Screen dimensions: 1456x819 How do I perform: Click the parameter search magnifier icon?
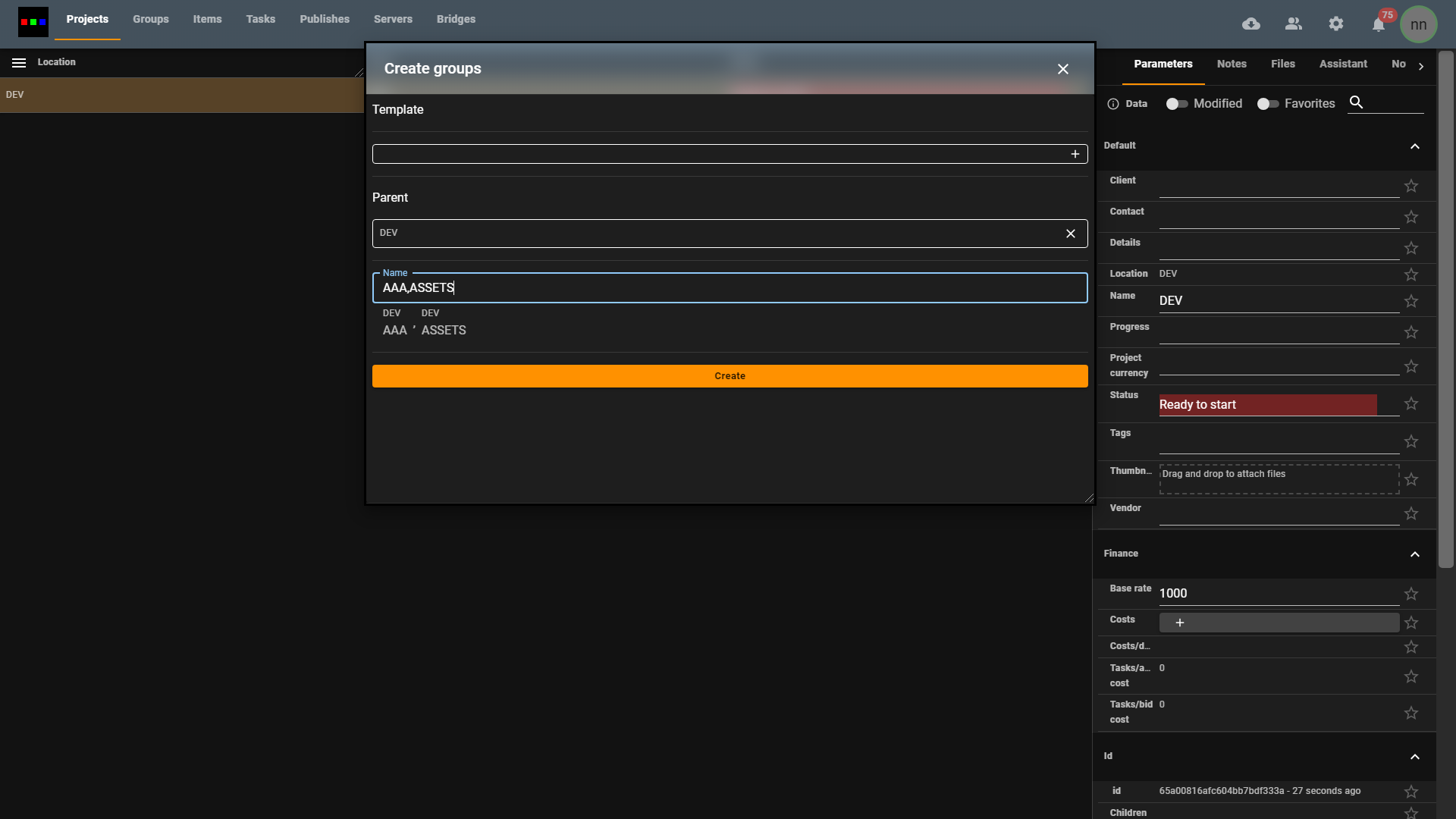tap(1357, 102)
